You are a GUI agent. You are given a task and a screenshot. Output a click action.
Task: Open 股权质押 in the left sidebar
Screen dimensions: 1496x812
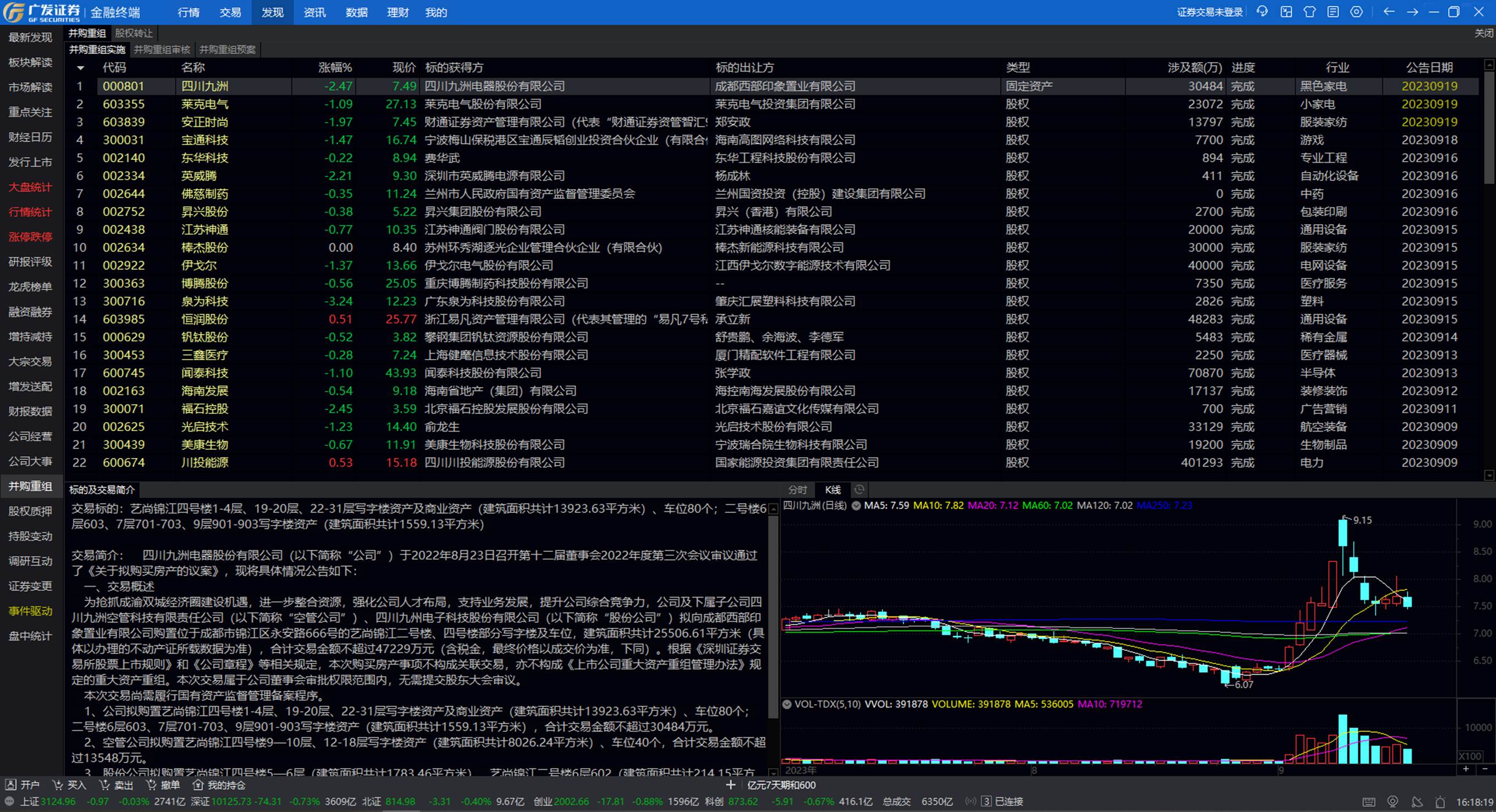pyautogui.click(x=30, y=512)
